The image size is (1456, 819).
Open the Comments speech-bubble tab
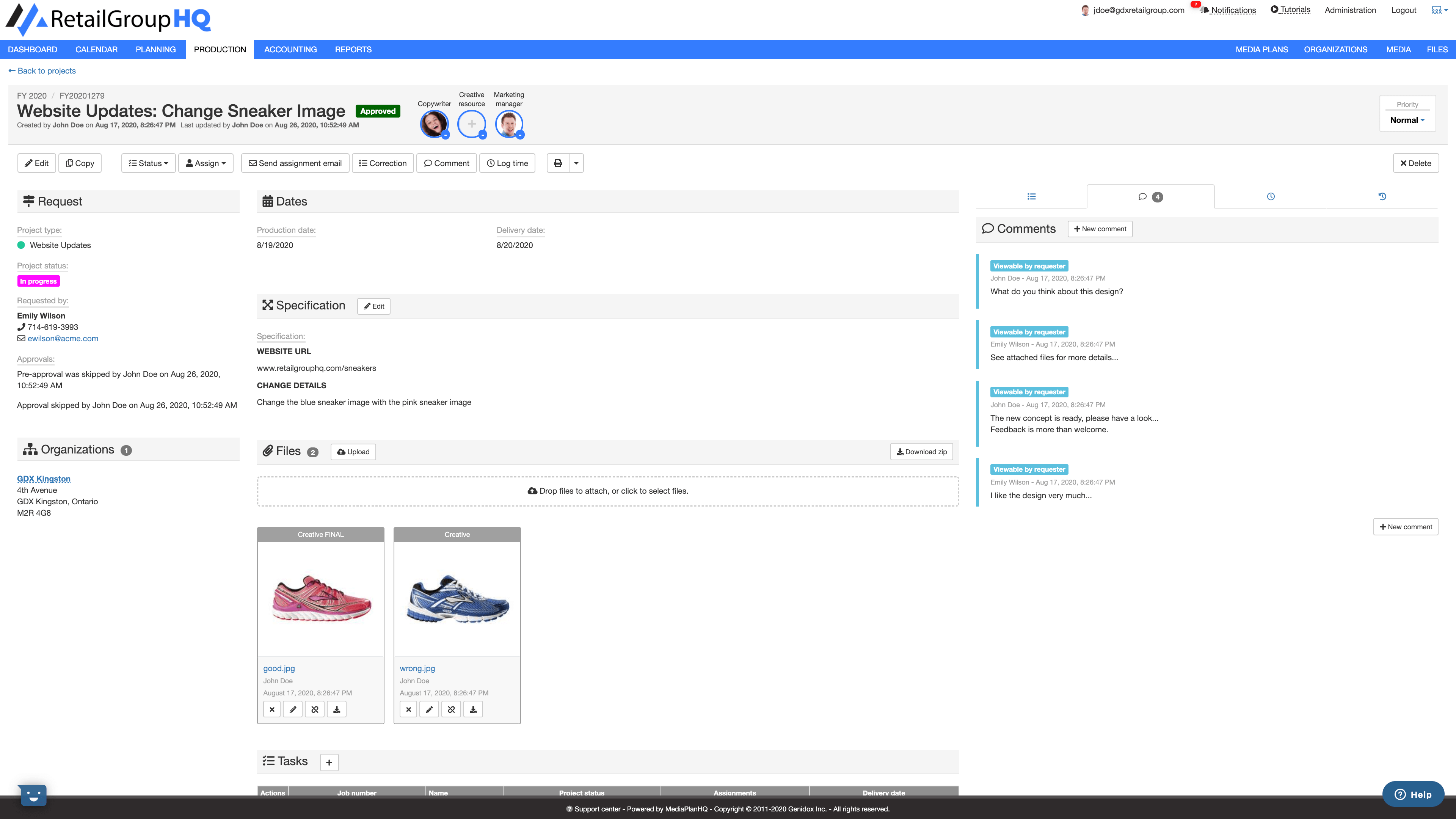(x=1143, y=196)
